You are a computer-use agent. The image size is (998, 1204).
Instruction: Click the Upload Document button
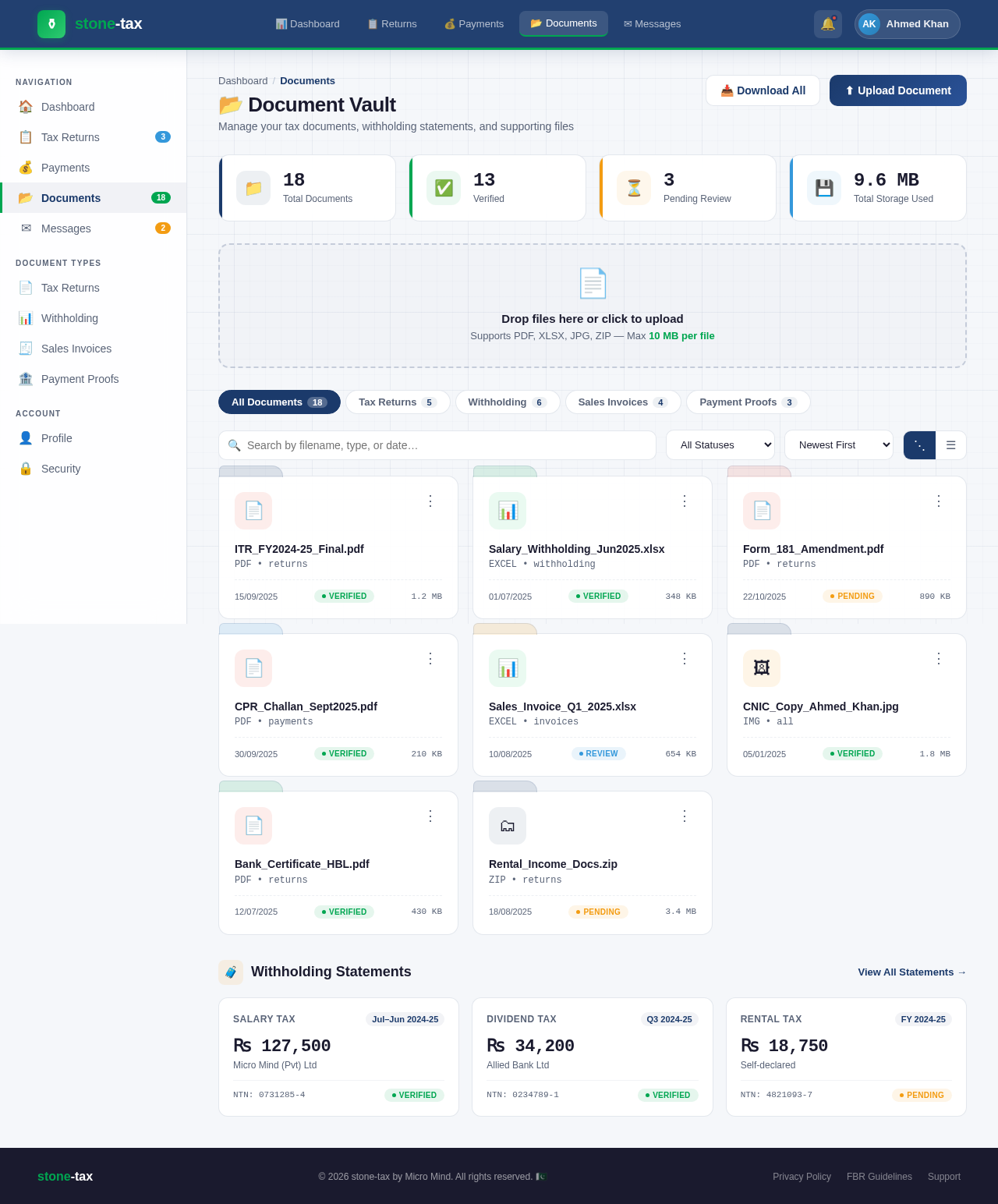click(897, 90)
